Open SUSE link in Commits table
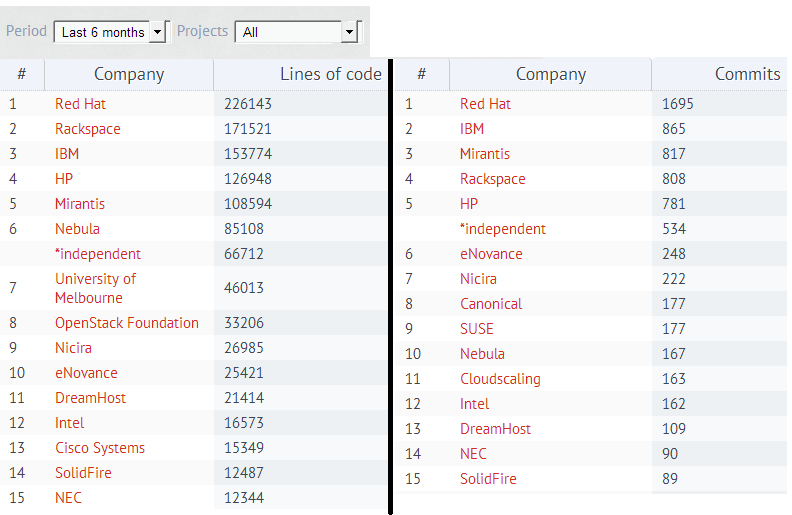This screenshot has width=792, height=515. (x=477, y=329)
